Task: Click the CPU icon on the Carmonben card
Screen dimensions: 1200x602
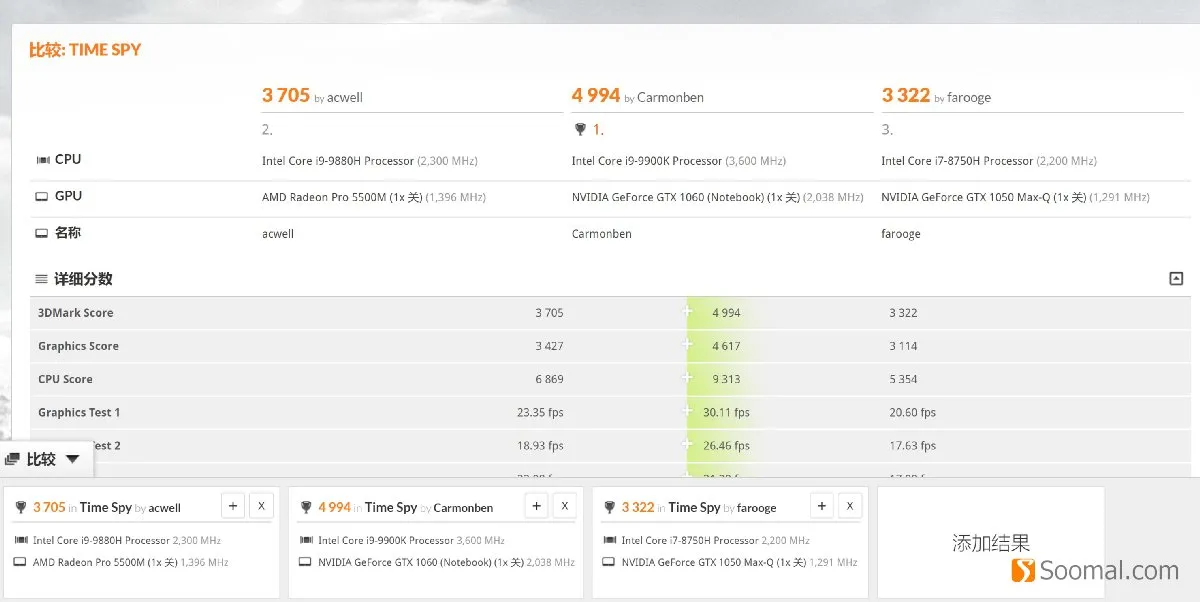Action: pos(306,541)
